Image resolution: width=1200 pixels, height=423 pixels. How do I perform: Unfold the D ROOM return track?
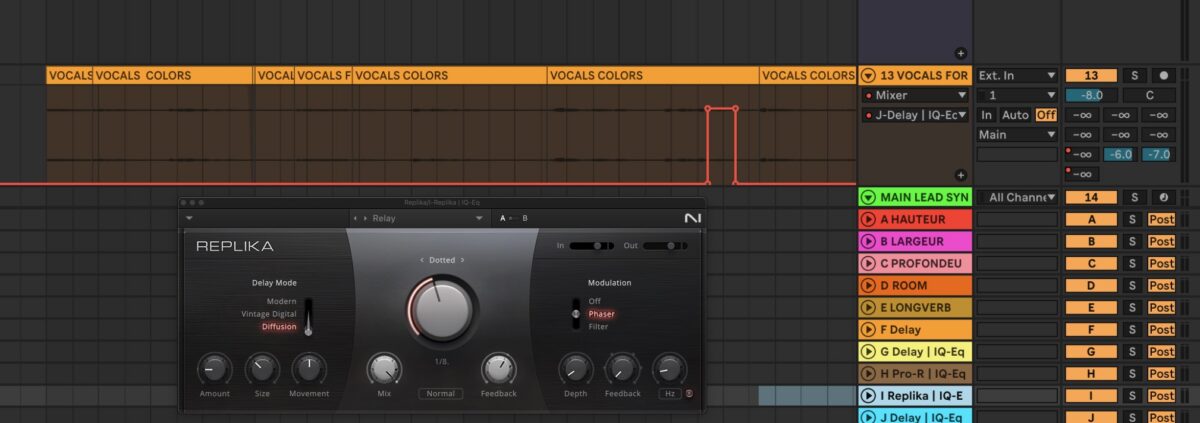(x=868, y=285)
